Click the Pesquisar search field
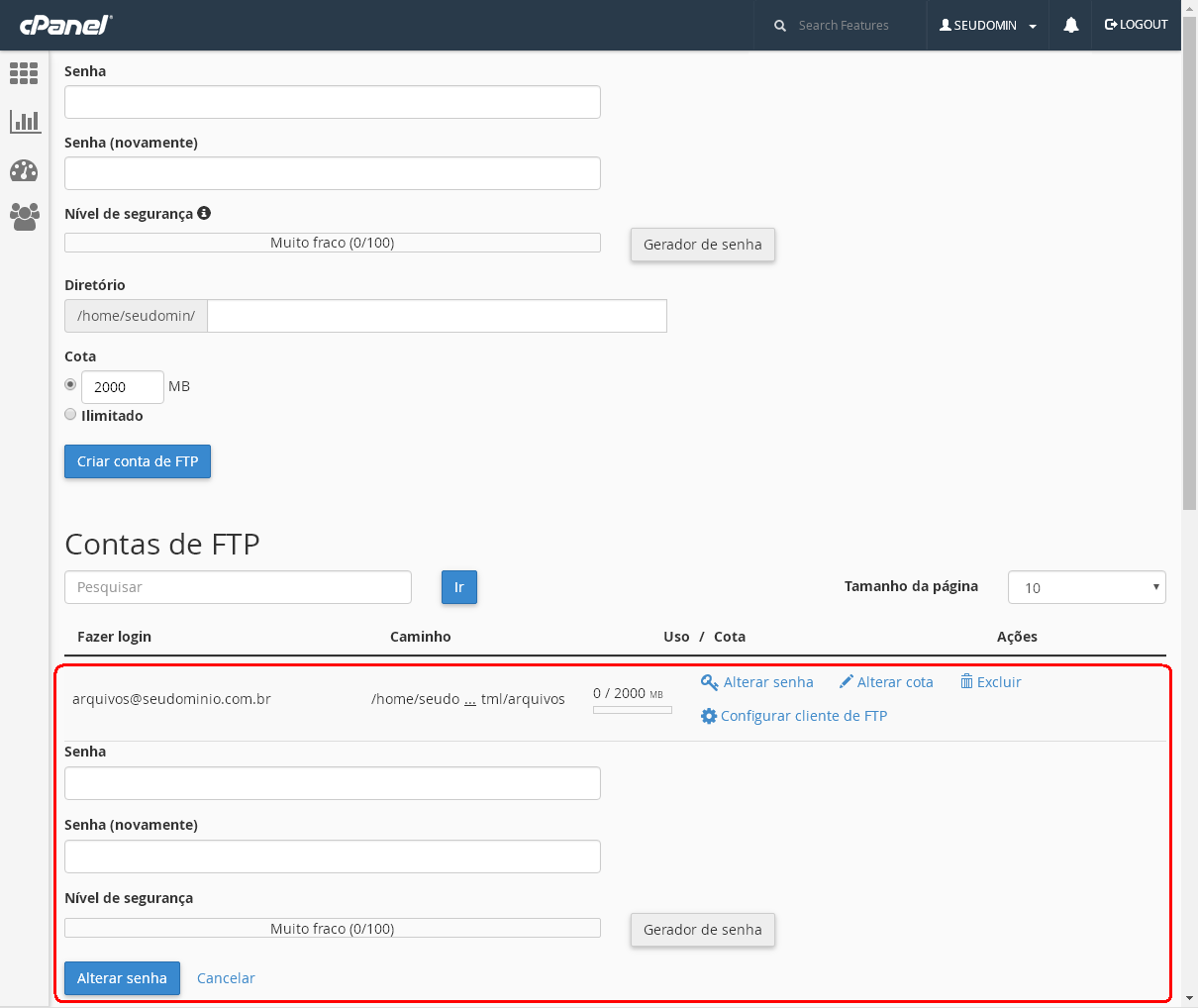This screenshot has height=1008, width=1198. pyautogui.click(x=238, y=587)
